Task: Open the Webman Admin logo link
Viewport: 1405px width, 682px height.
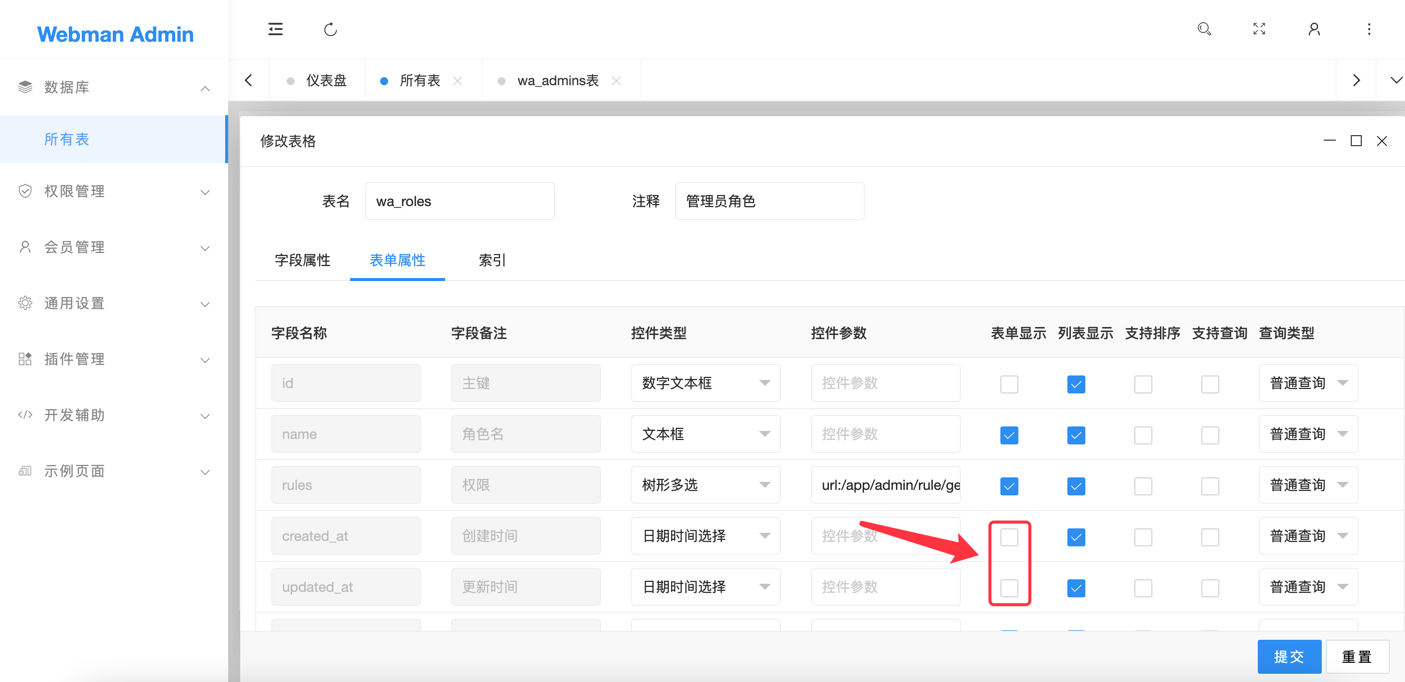Action: tap(115, 34)
